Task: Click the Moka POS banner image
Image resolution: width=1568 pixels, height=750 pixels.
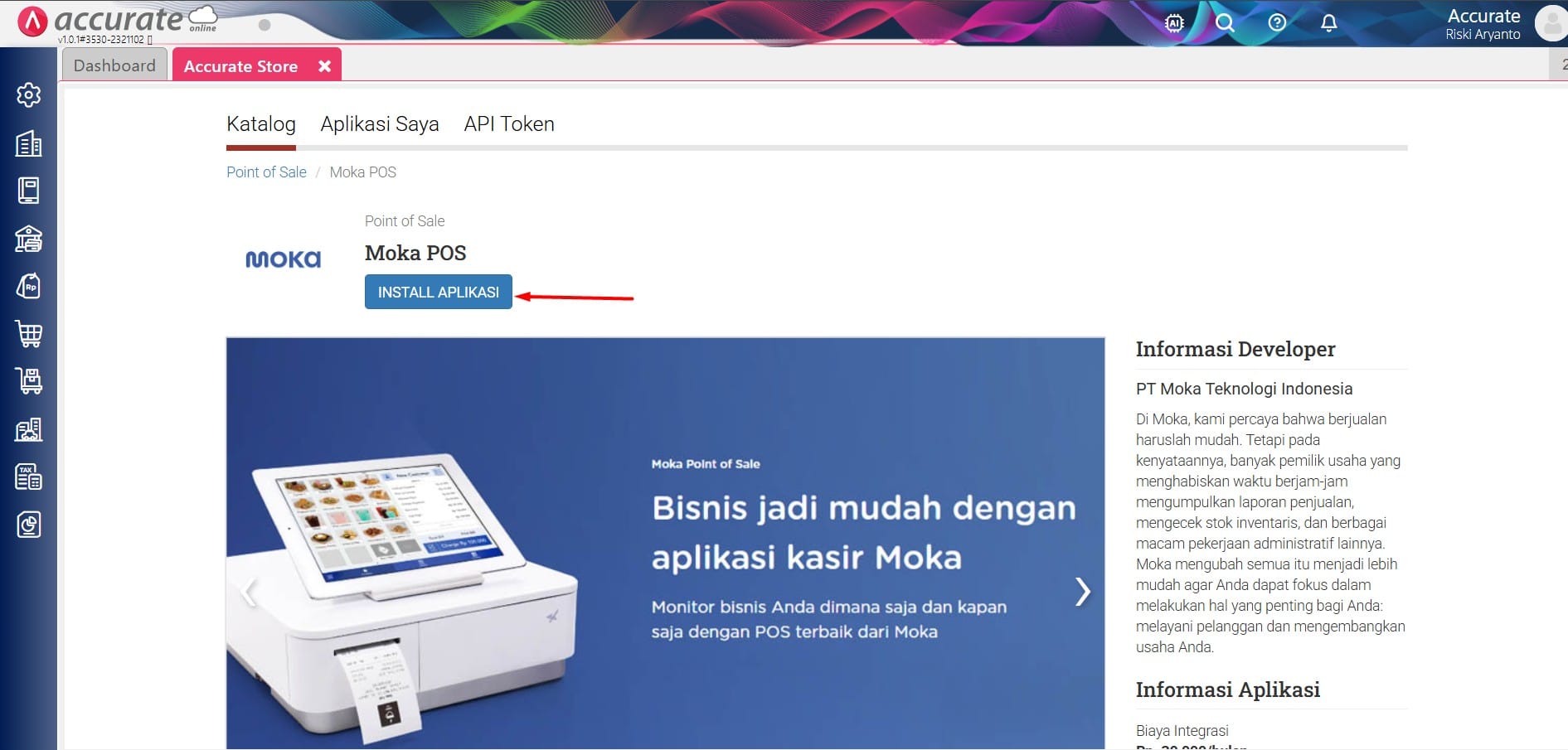Action: click(x=665, y=544)
